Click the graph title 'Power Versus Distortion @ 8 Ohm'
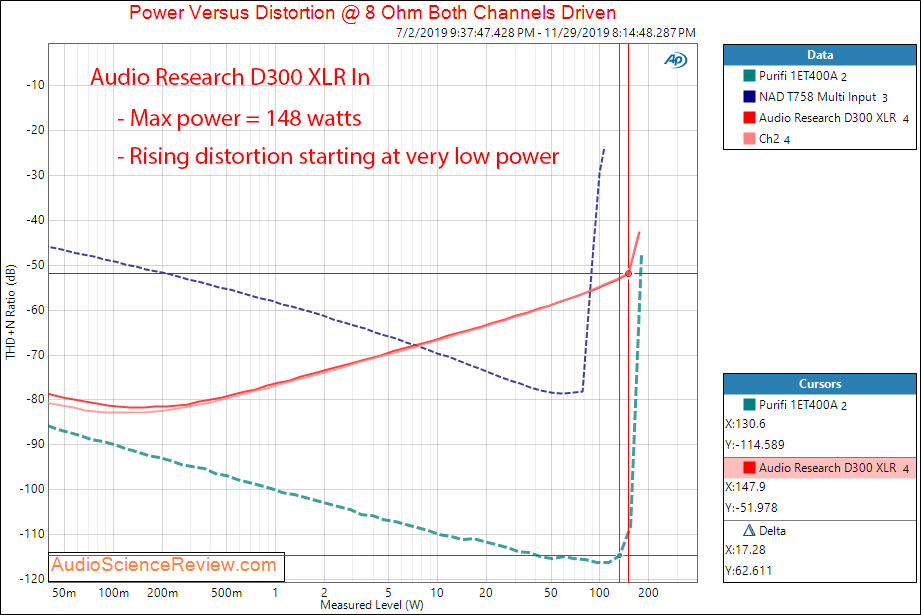 372,12
